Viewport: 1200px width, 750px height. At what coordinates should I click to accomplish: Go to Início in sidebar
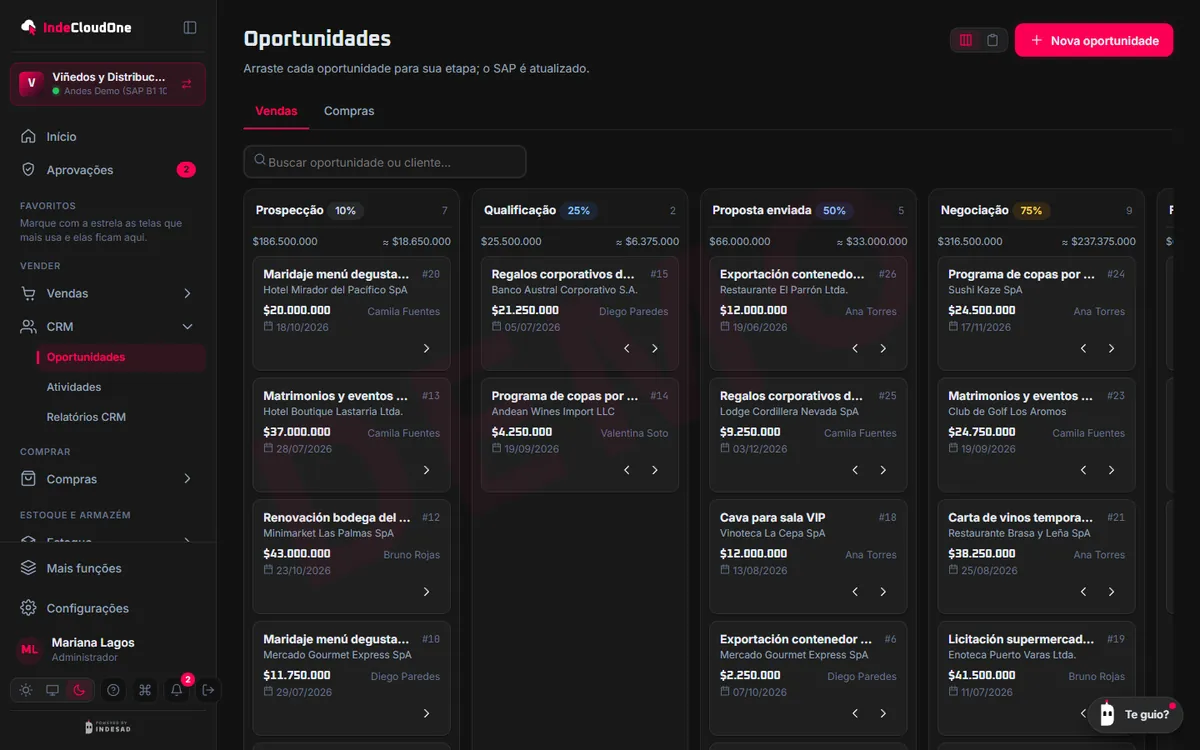[107, 136]
